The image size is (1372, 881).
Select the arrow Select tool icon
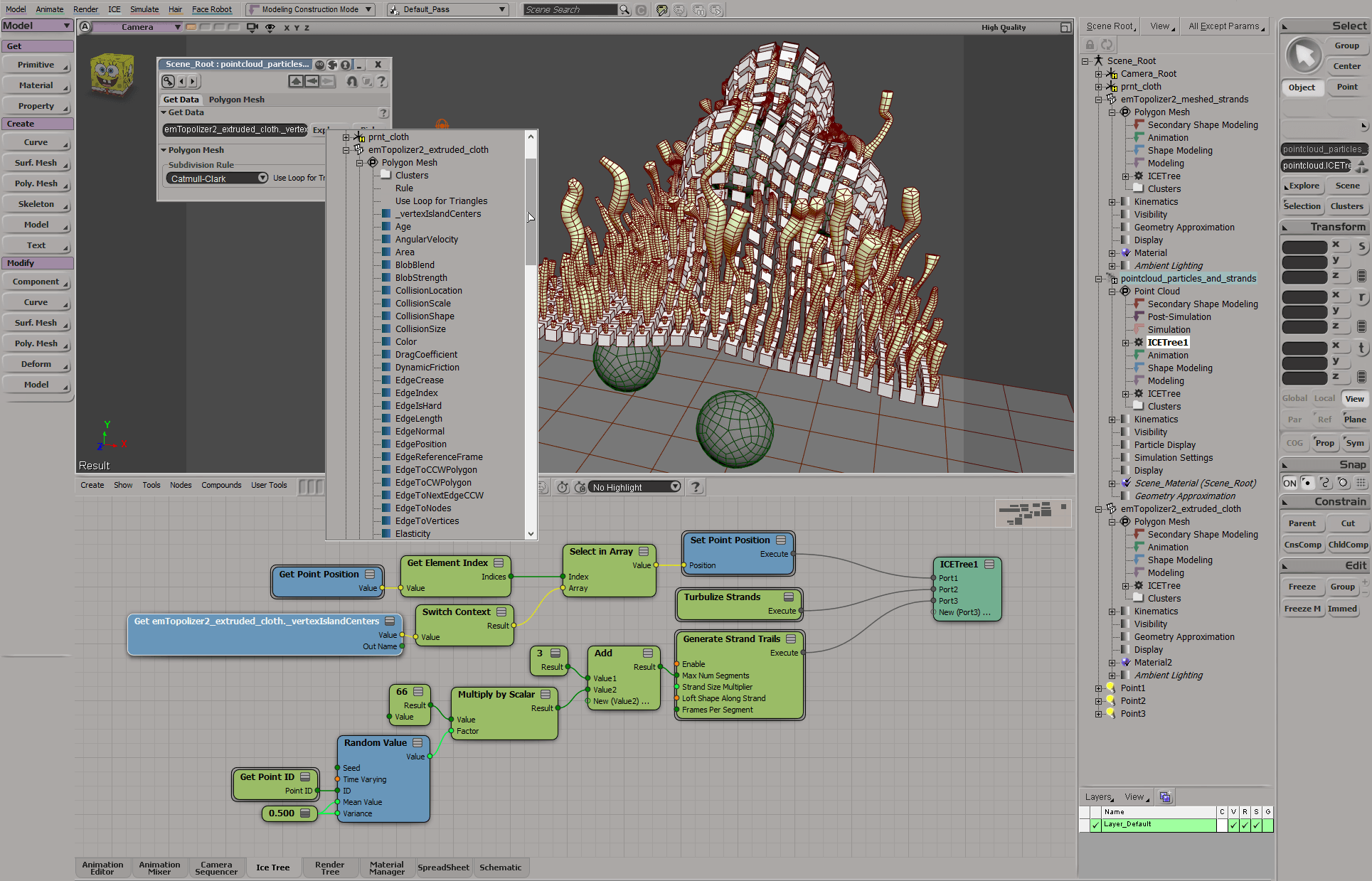tap(1304, 55)
